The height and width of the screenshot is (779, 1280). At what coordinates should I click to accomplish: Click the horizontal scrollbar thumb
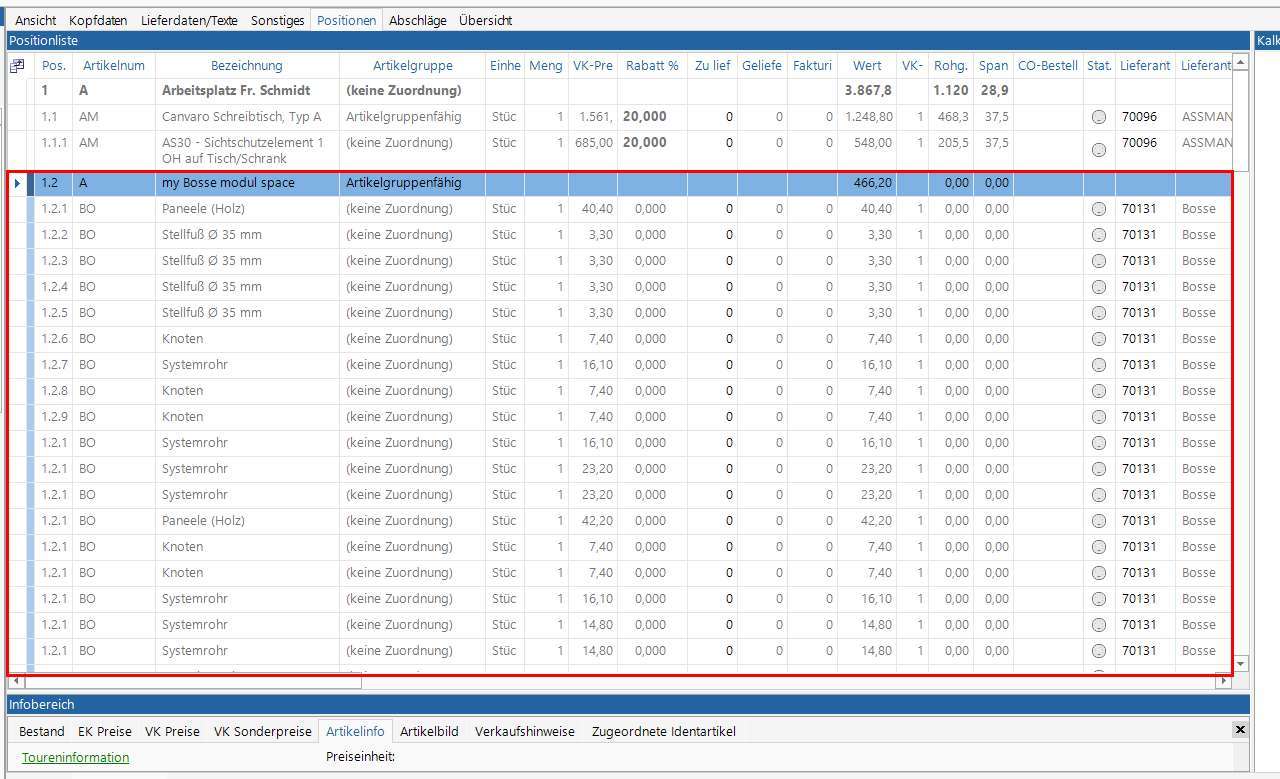coord(190,681)
